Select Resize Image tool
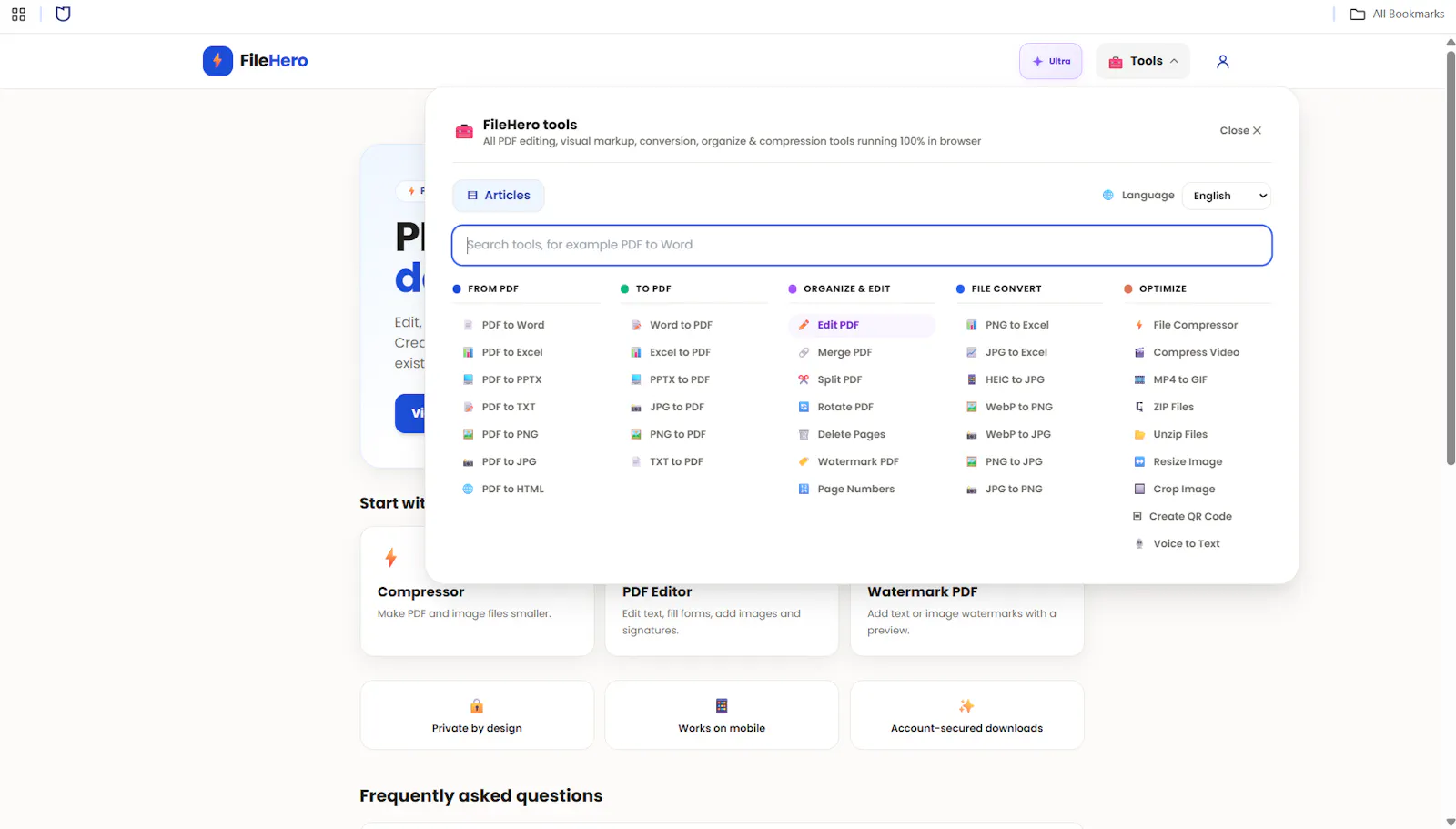 (x=1188, y=461)
